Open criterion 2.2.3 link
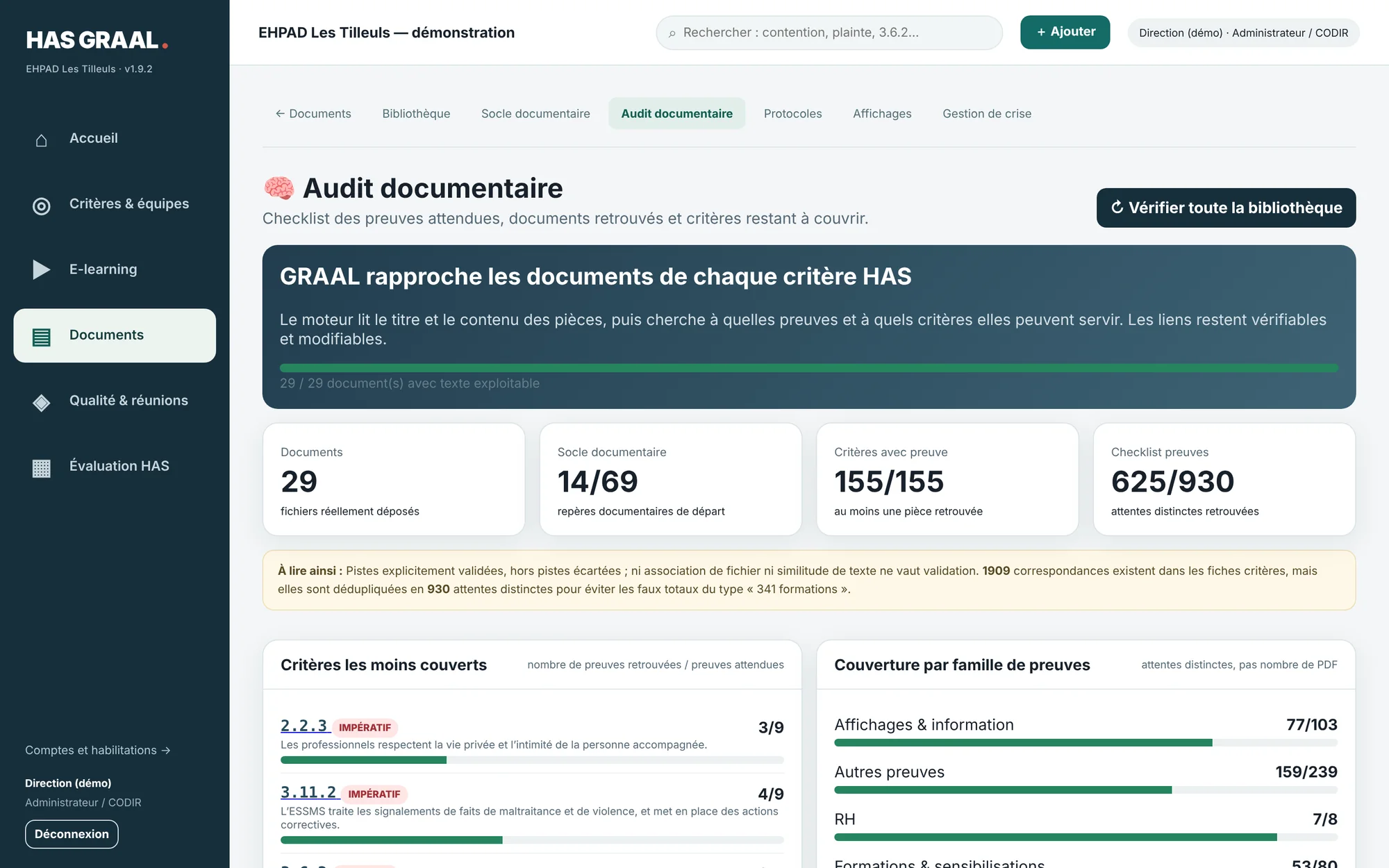Viewport: 1389px width, 868px height. pyautogui.click(x=304, y=726)
